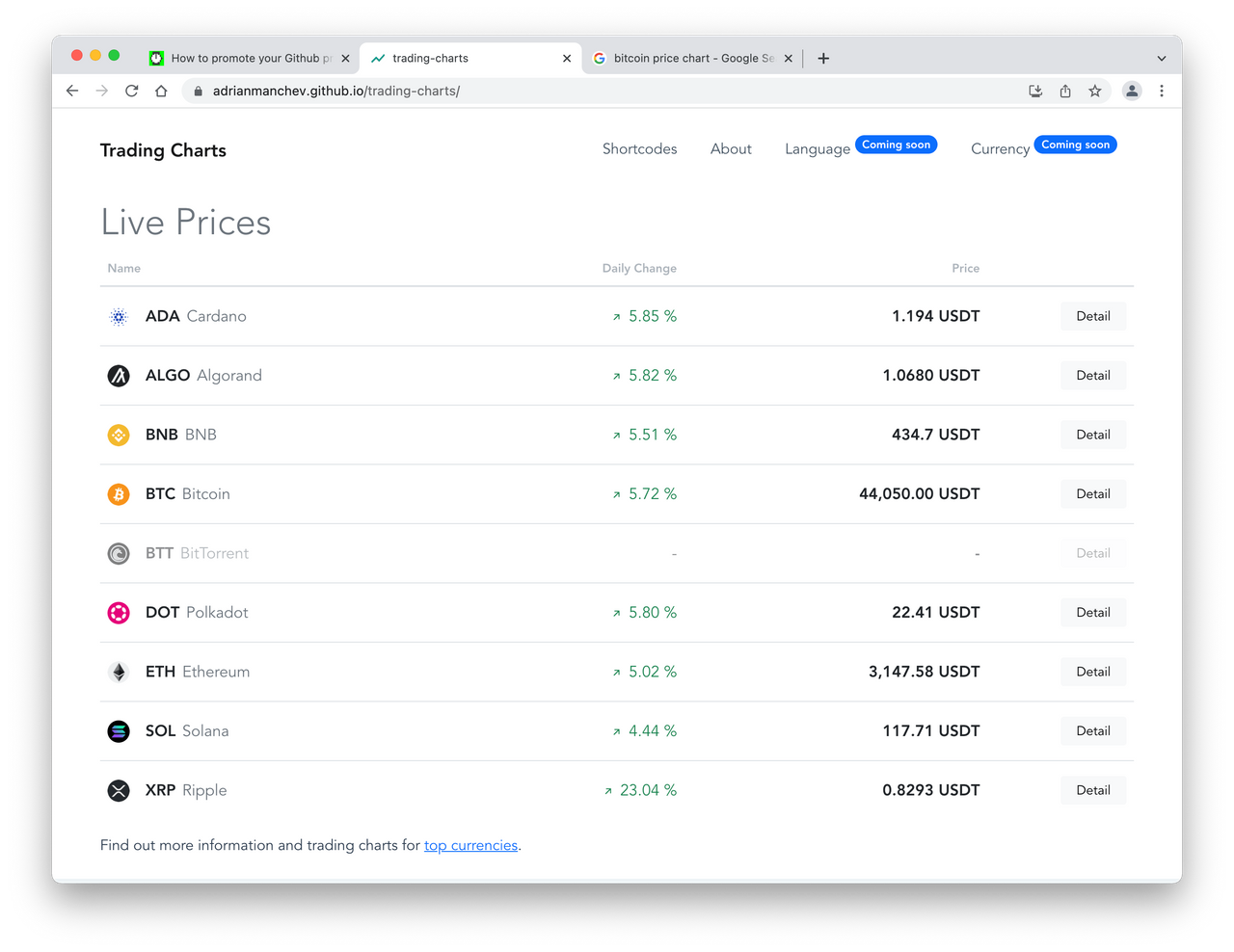Click Trading Charts site logo

point(163,150)
